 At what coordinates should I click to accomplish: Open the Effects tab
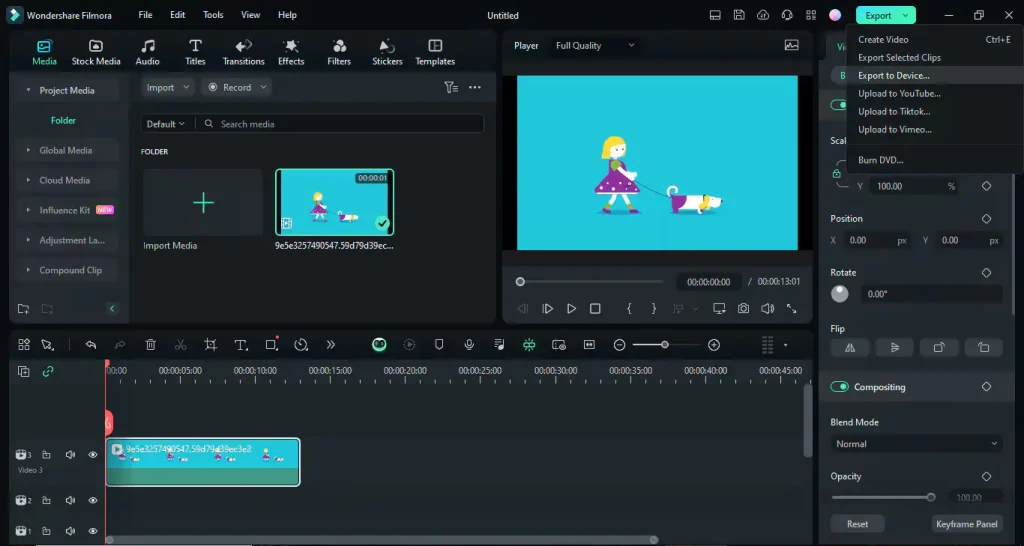[x=291, y=52]
